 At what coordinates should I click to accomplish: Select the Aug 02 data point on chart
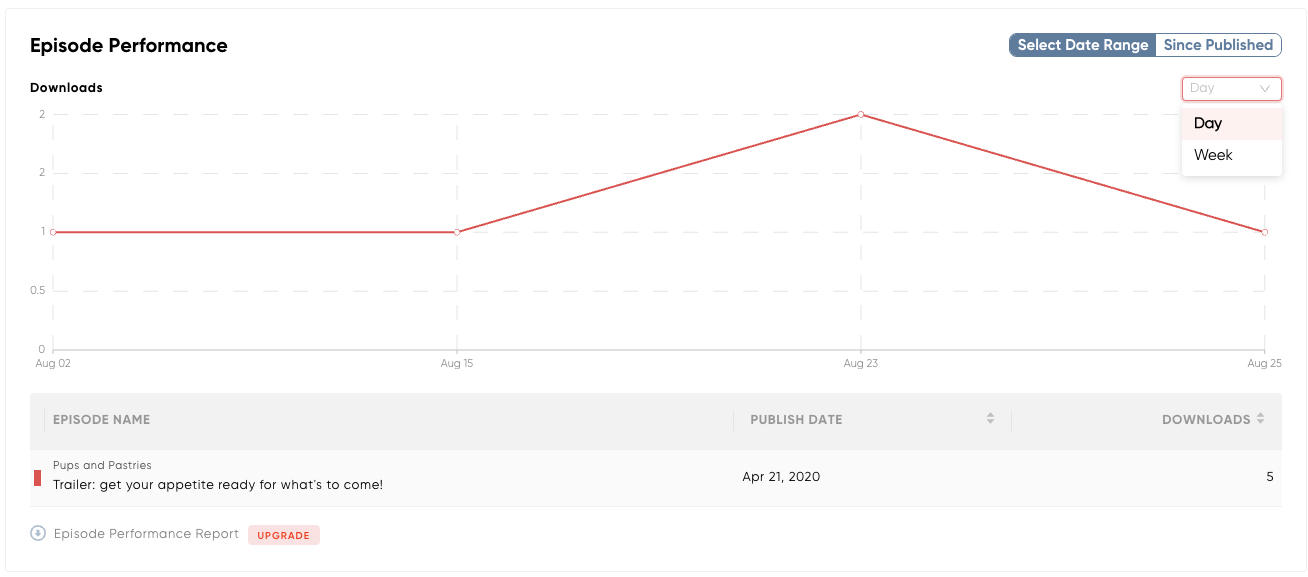coord(53,232)
